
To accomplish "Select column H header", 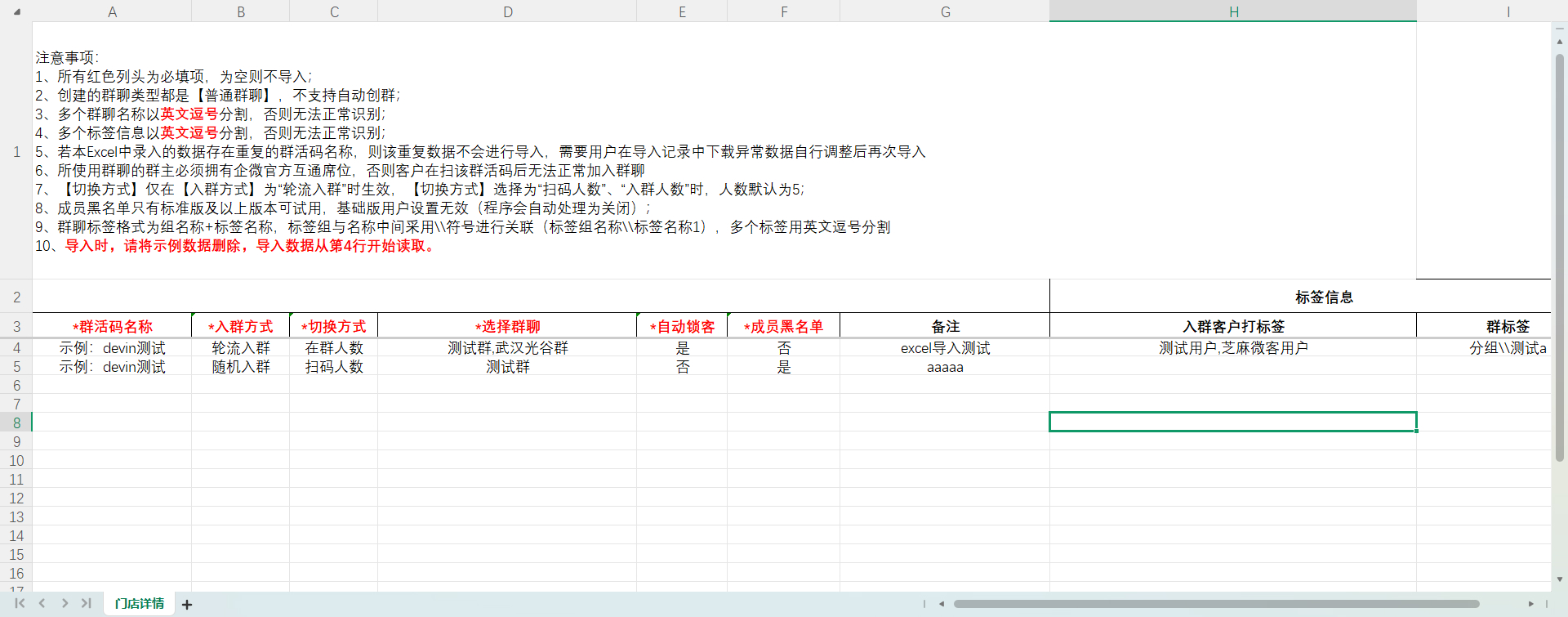I will [x=1233, y=11].
